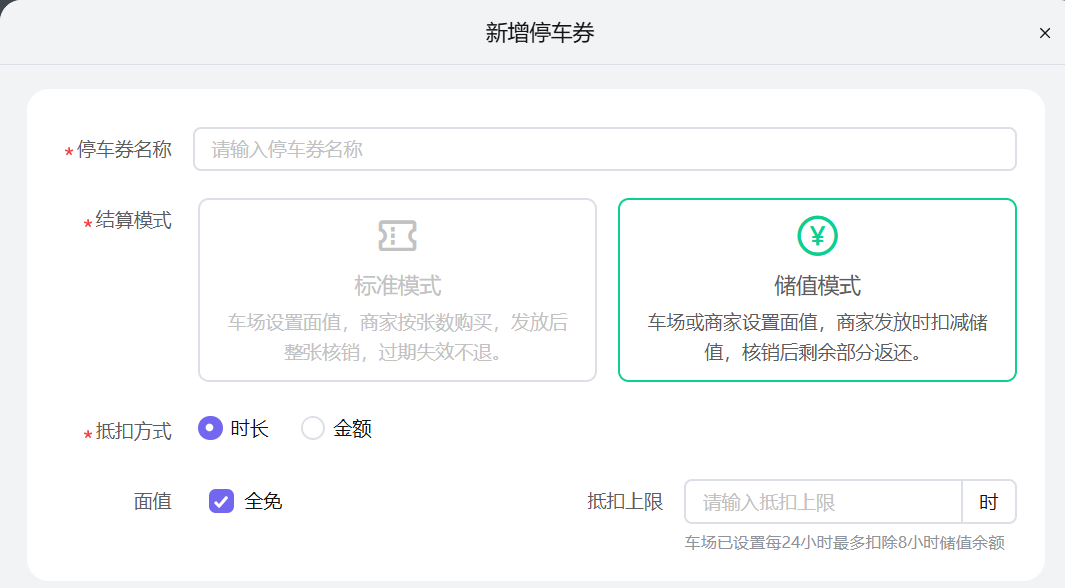The width and height of the screenshot is (1065, 588).
Task: Select the 标准模式 settlement card
Action: (396, 290)
